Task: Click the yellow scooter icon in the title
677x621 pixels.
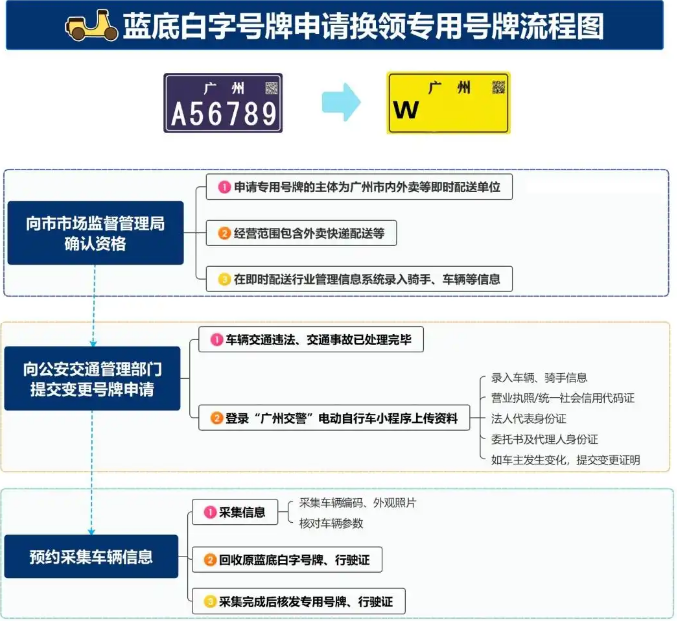Action: coord(92,26)
